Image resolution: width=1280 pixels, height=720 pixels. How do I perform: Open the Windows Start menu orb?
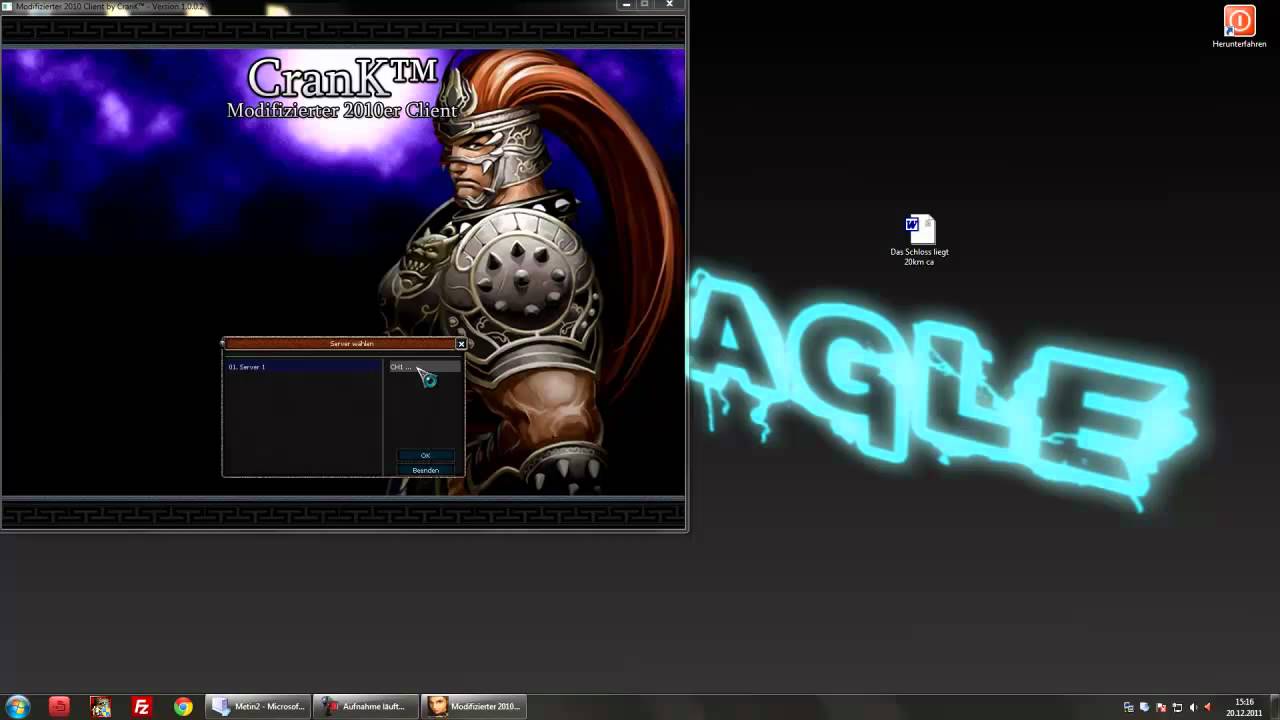[17, 706]
